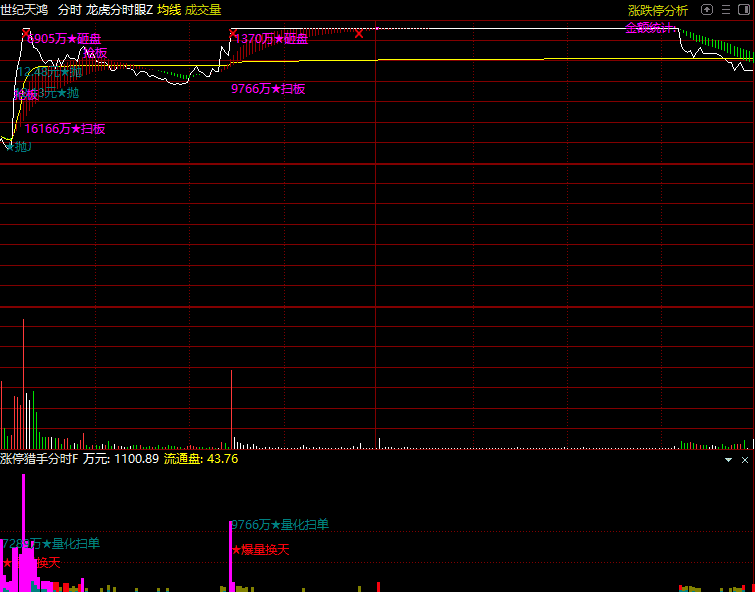Click the 爆量换天 marker near the magenta spike
Screen dimensions: 755x592
tap(261, 549)
